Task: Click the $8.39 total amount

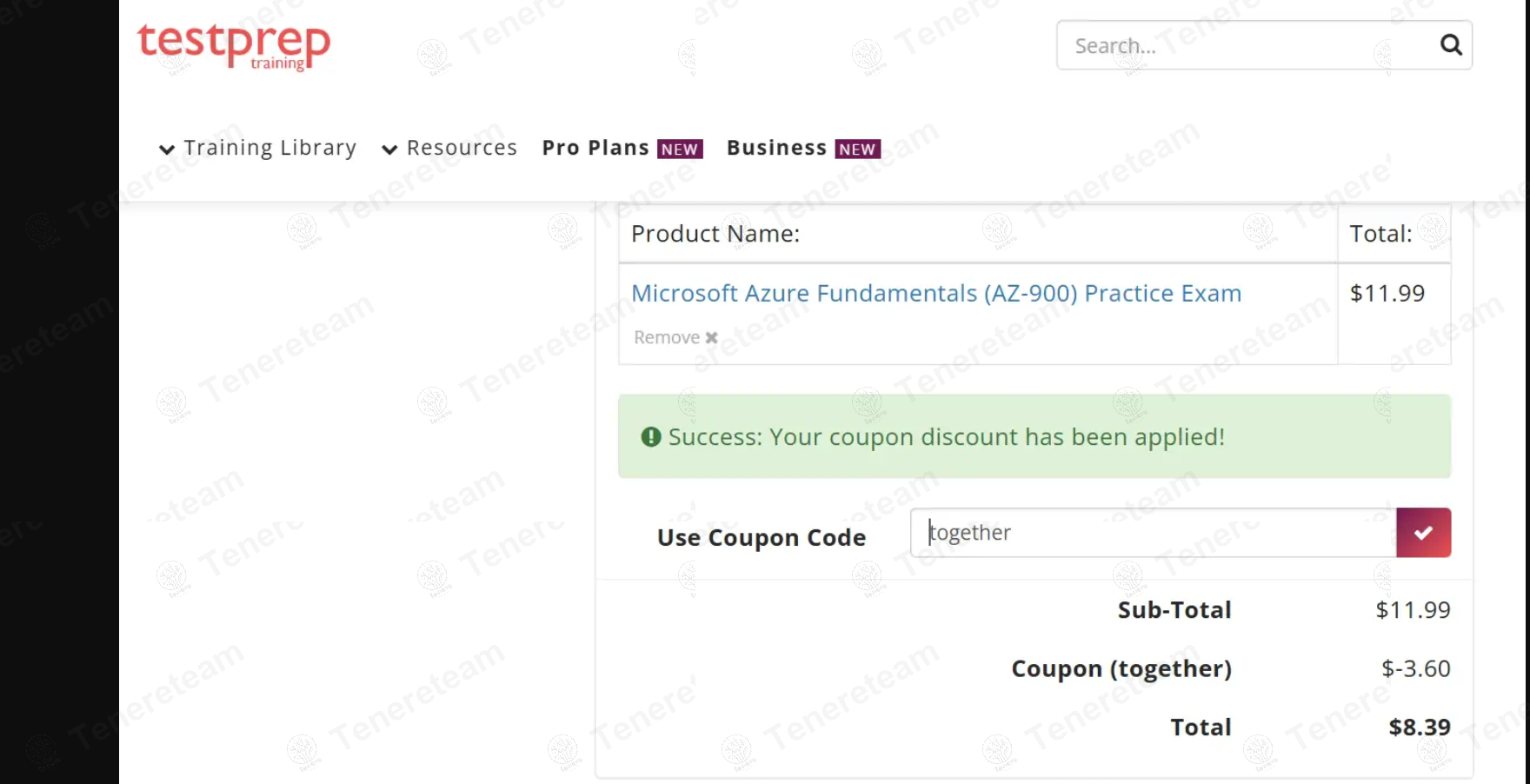Action: (1419, 727)
